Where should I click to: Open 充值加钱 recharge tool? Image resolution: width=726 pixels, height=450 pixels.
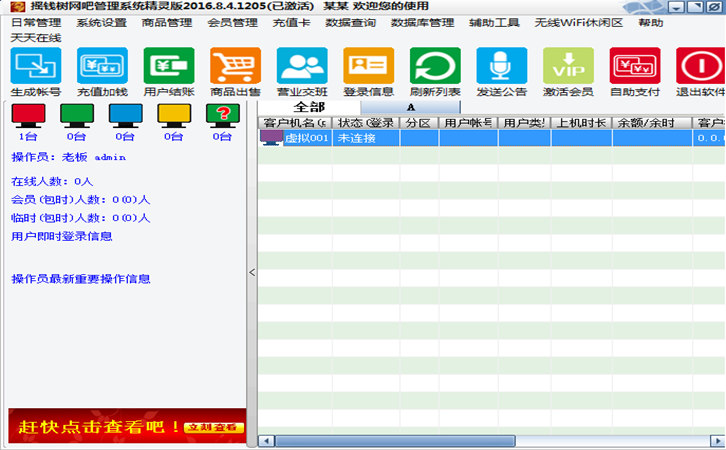(103, 66)
